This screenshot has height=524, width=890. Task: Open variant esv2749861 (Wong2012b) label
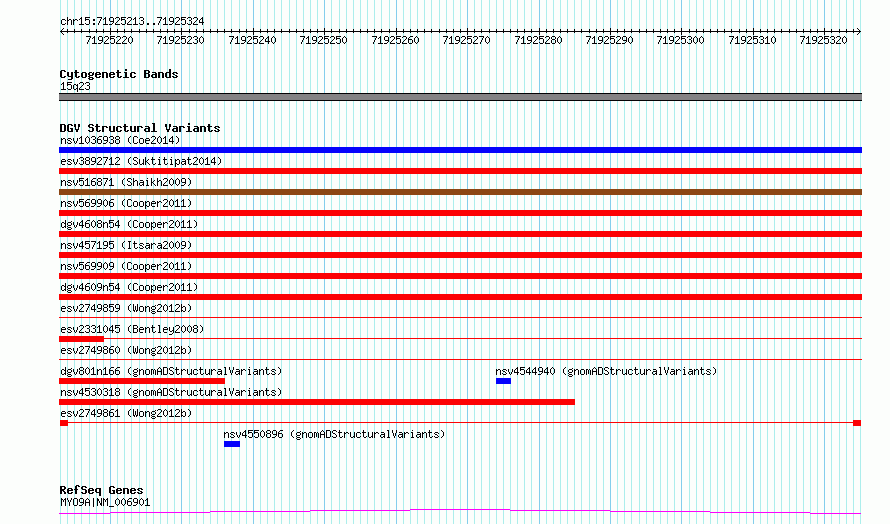[x=126, y=413]
